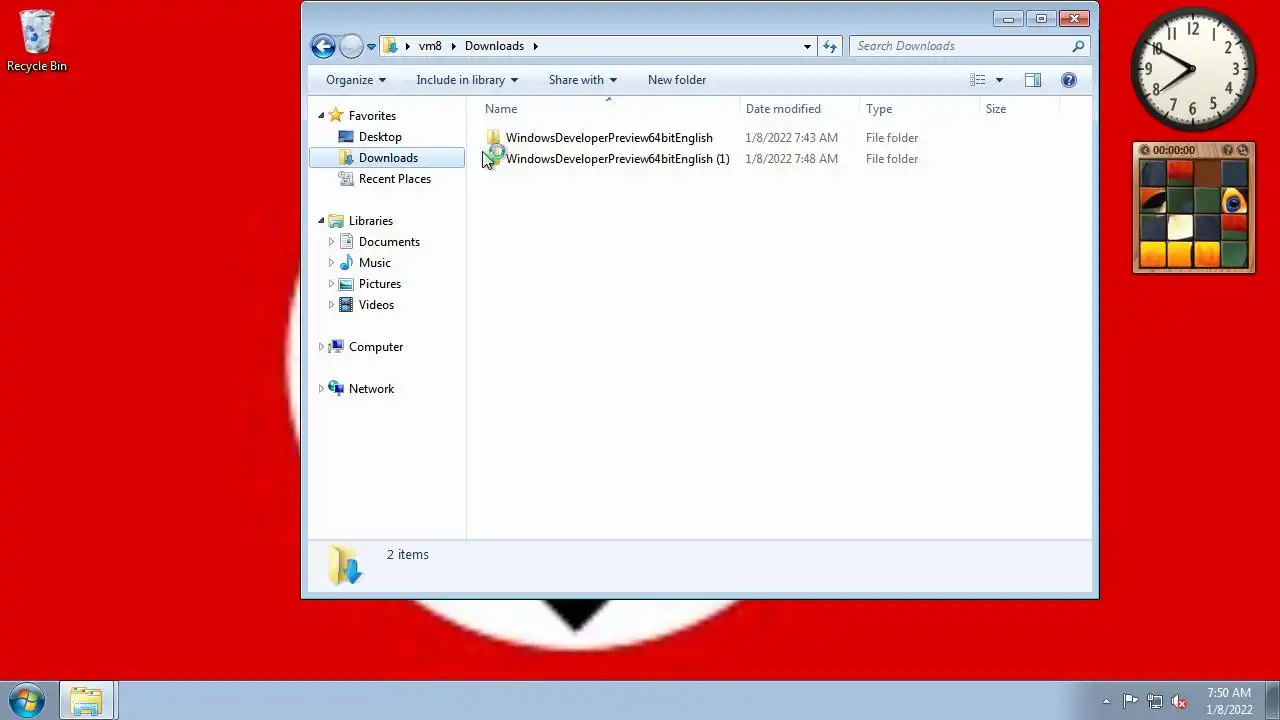Select the Downloads breadcrumb in address bar

pyautogui.click(x=494, y=46)
